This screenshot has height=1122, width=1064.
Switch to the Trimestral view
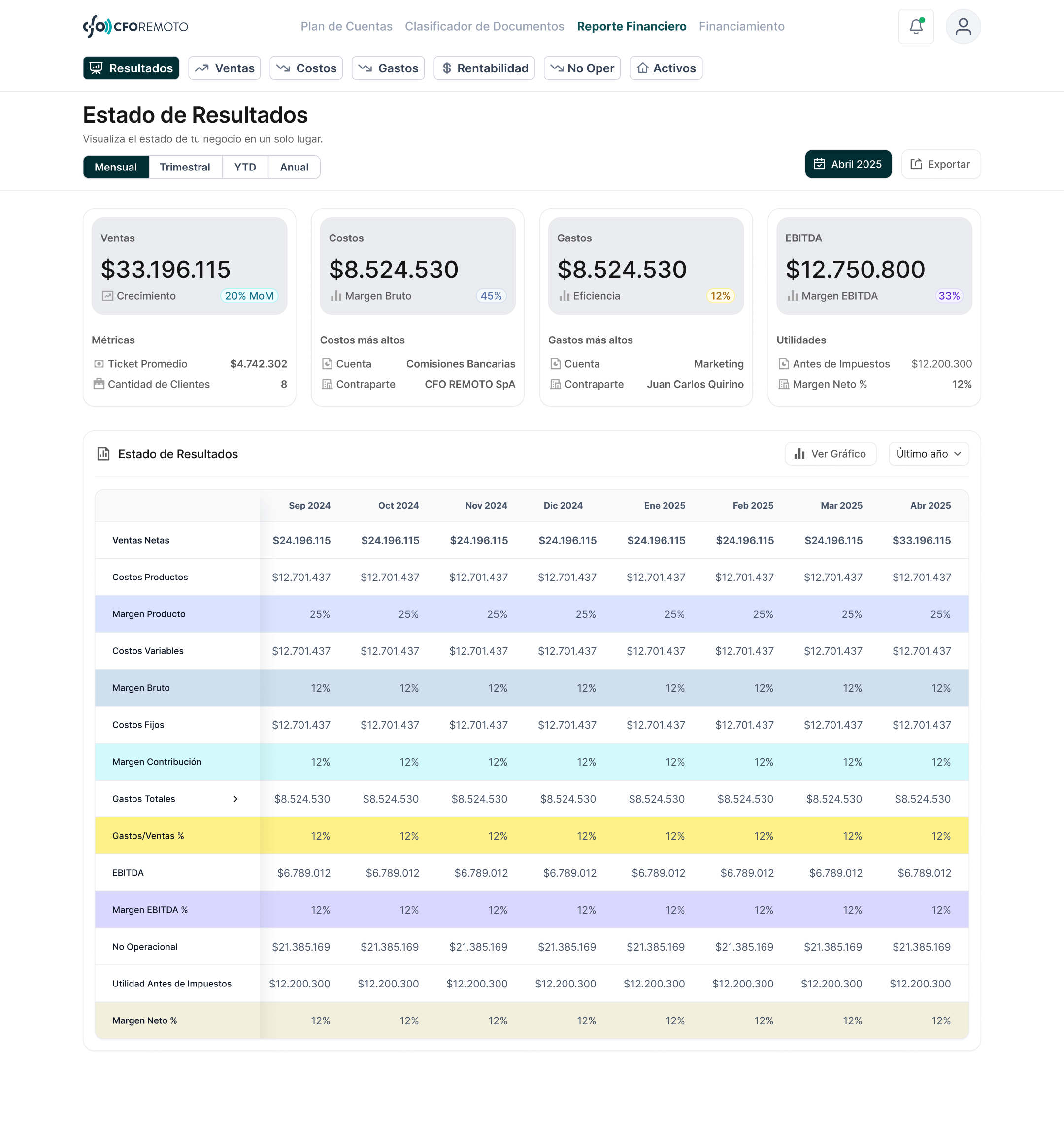(x=185, y=167)
